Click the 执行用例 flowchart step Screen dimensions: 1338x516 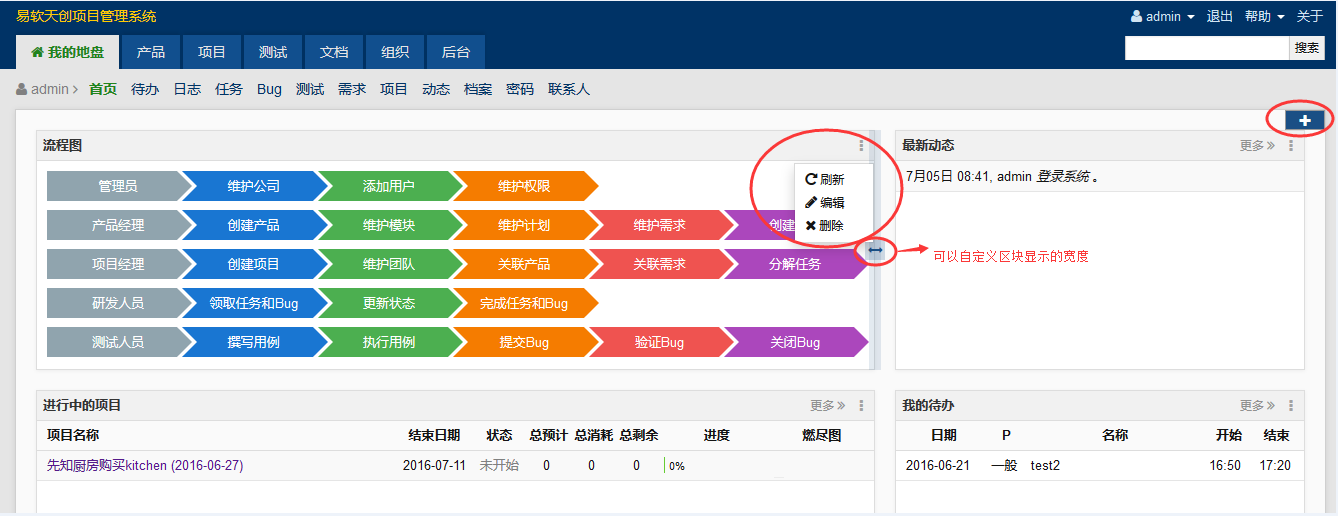click(389, 342)
